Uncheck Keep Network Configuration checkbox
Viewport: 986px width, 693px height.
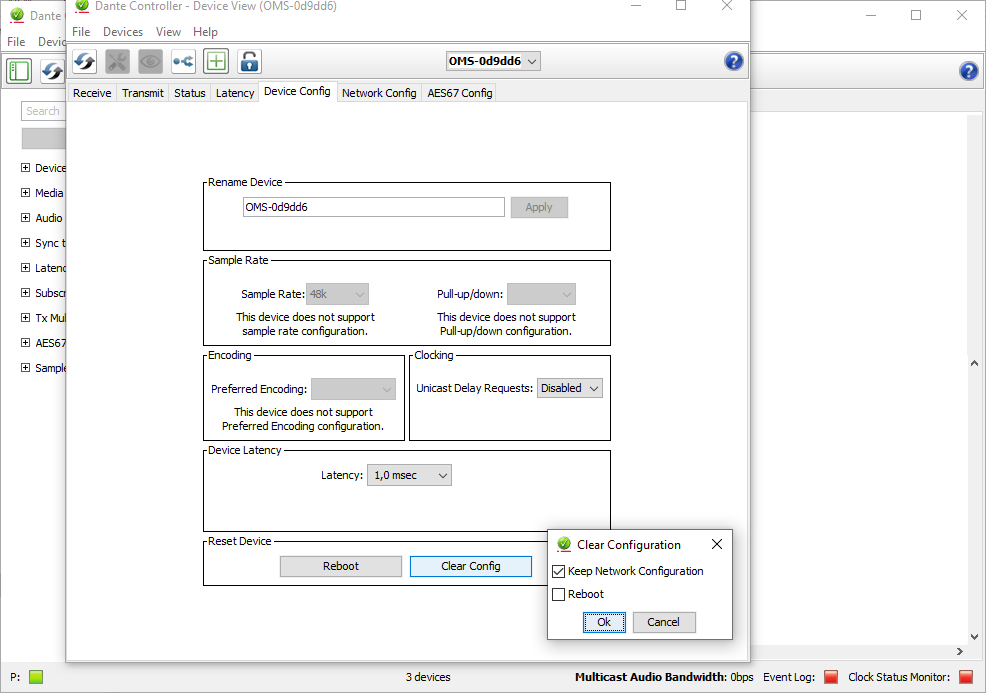(x=559, y=572)
